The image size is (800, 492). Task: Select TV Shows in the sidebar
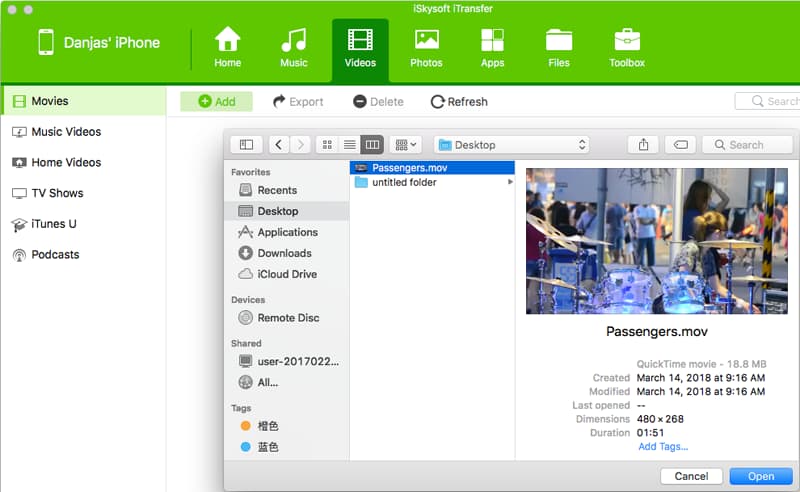pyautogui.click(x=57, y=193)
